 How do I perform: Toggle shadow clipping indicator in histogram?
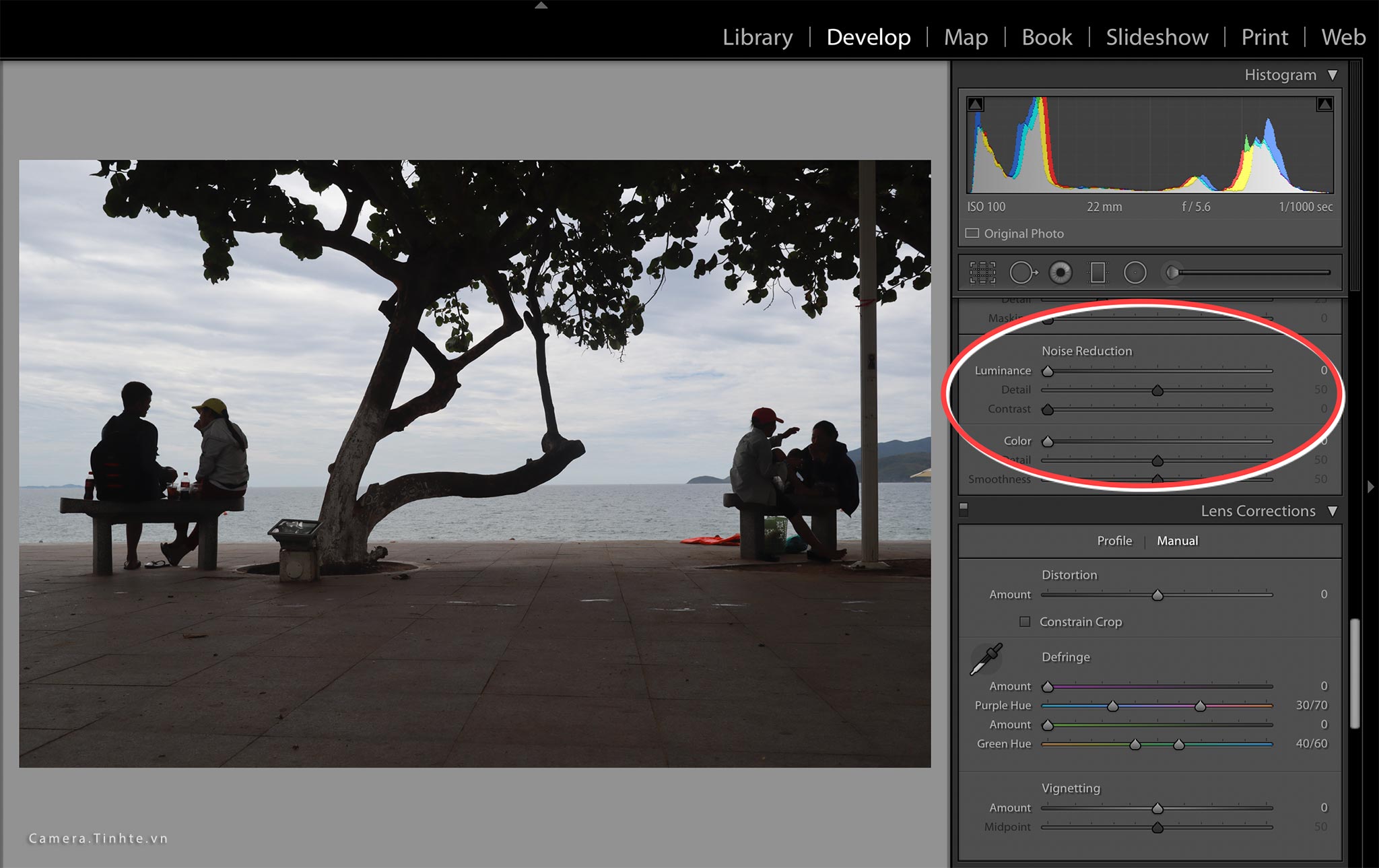coord(975,104)
